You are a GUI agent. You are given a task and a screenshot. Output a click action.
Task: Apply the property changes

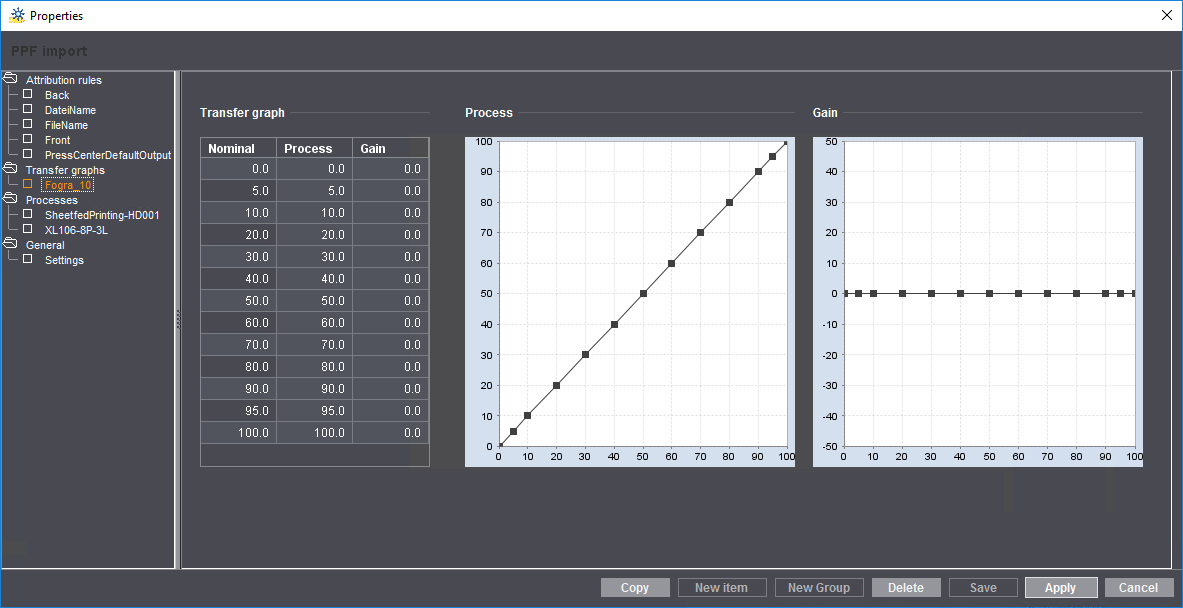(1060, 588)
